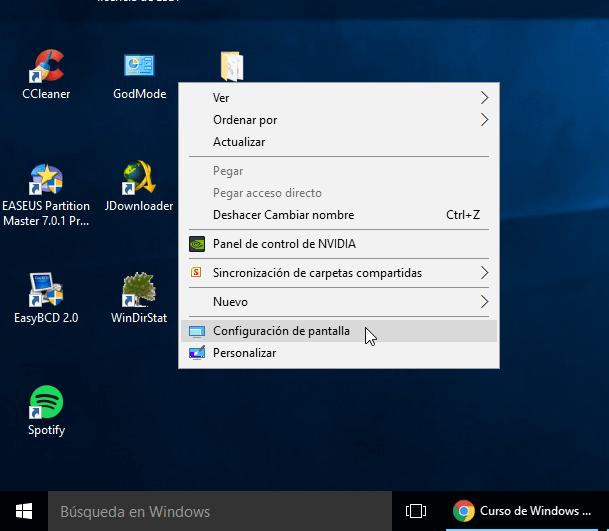This screenshot has width=609, height=531.
Task: Select Sincronización de carpetas compartidas entry
Action: (x=339, y=273)
